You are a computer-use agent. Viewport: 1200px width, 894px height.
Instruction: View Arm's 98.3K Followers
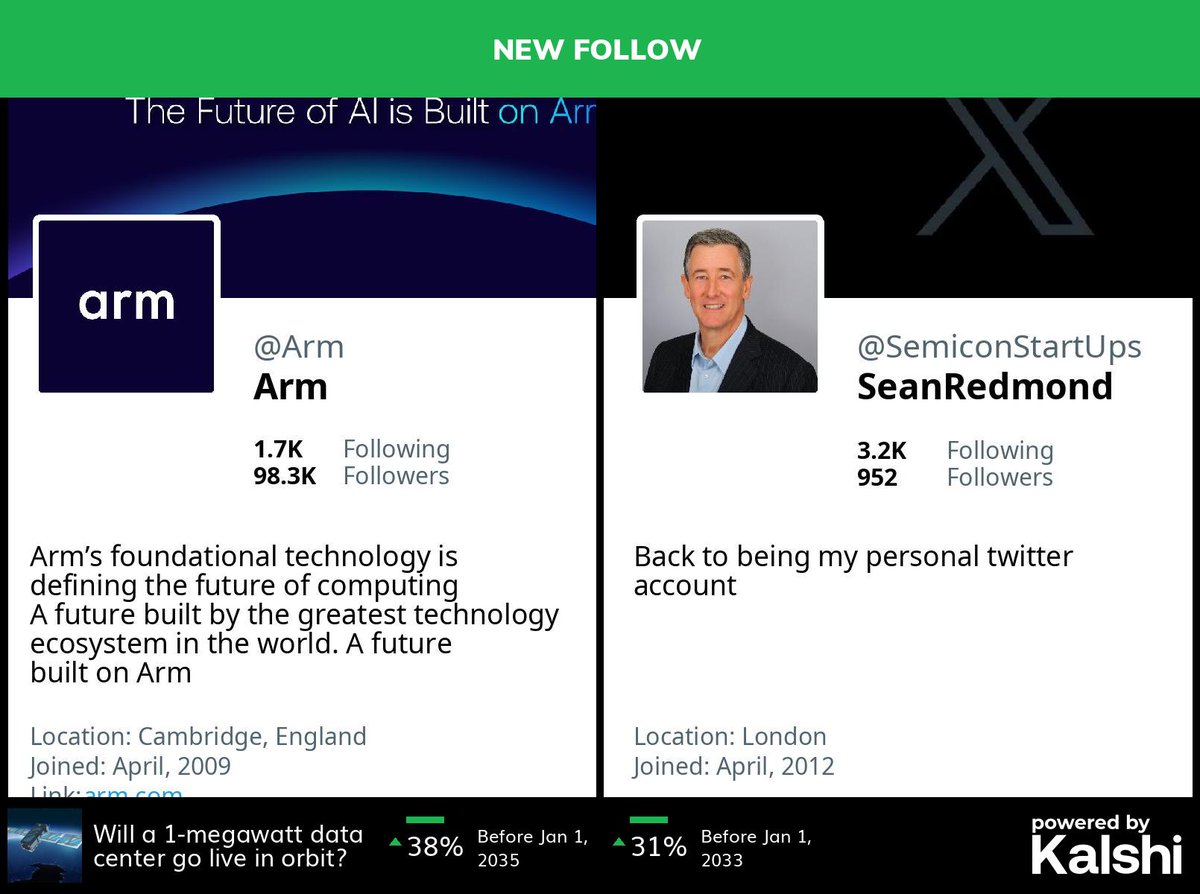coord(351,476)
